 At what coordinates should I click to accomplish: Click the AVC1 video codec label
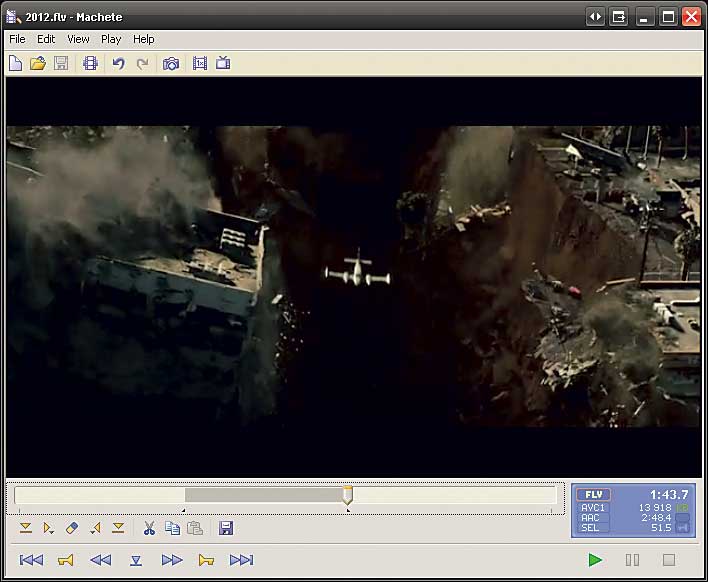click(593, 508)
